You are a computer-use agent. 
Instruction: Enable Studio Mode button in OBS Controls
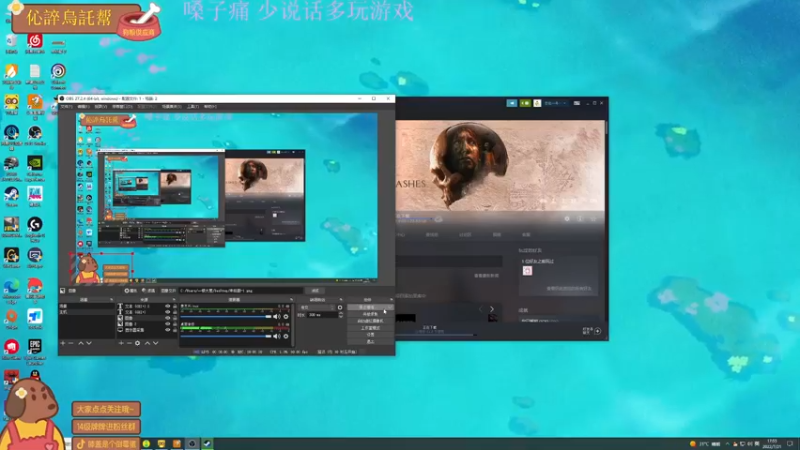(x=370, y=328)
